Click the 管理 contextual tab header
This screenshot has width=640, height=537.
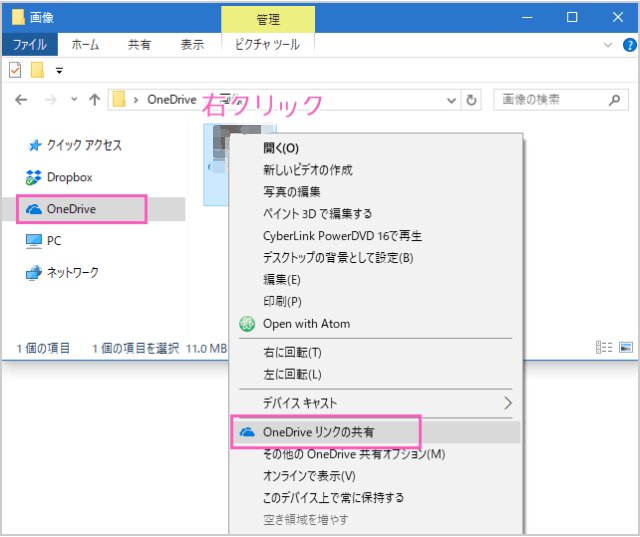click(x=268, y=20)
